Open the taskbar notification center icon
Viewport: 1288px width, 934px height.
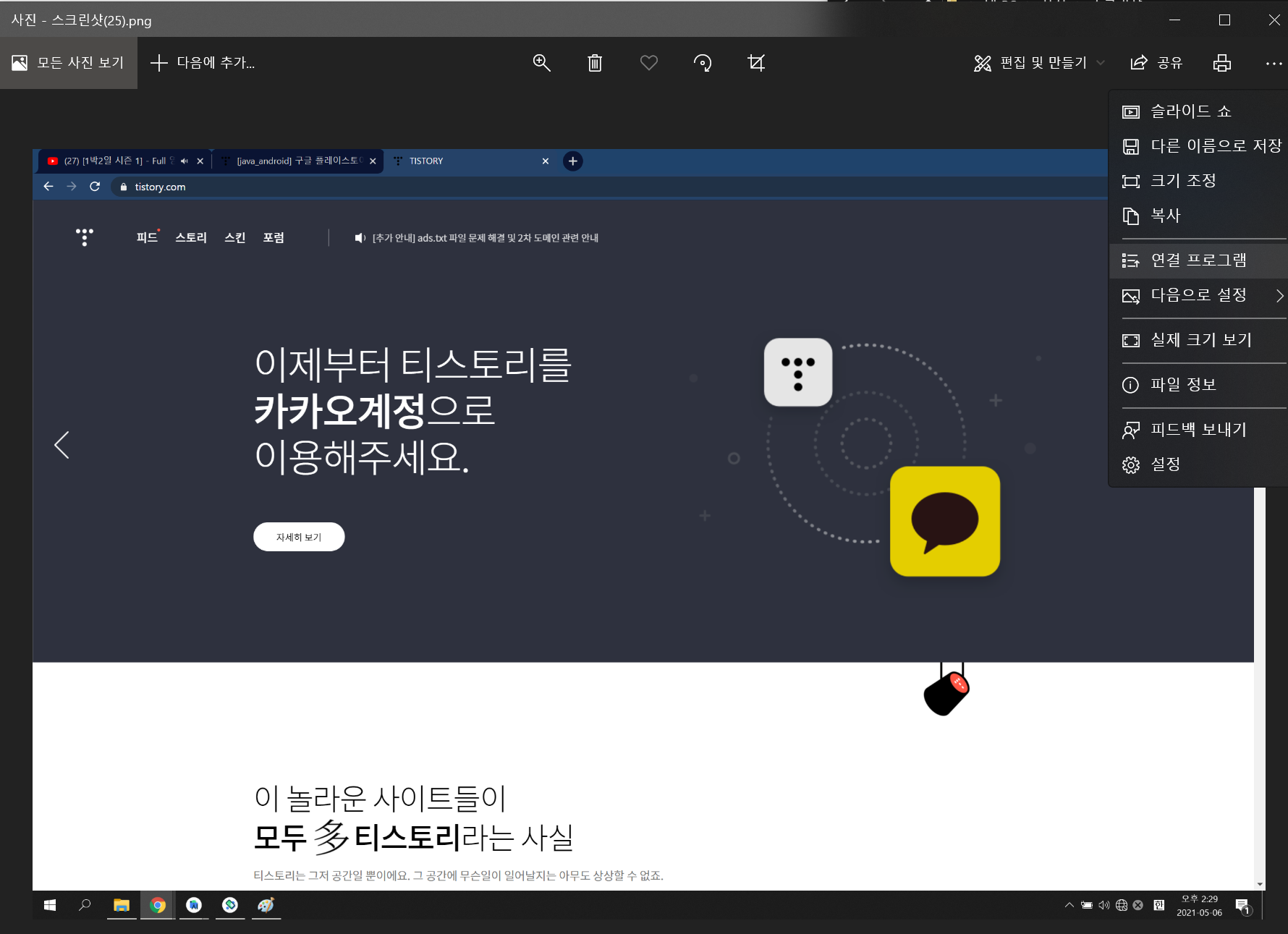pos(1243,906)
